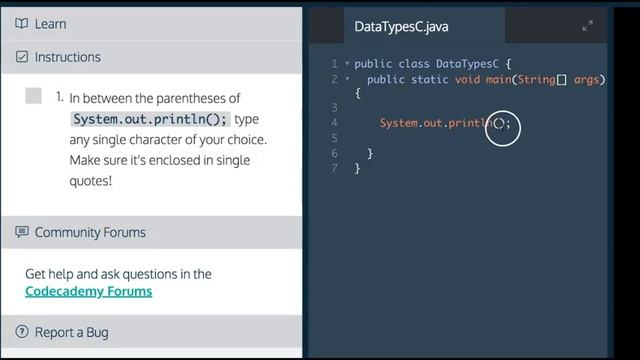640x360 pixels.
Task: Click line number 4 in gutter
Action: tap(334, 123)
